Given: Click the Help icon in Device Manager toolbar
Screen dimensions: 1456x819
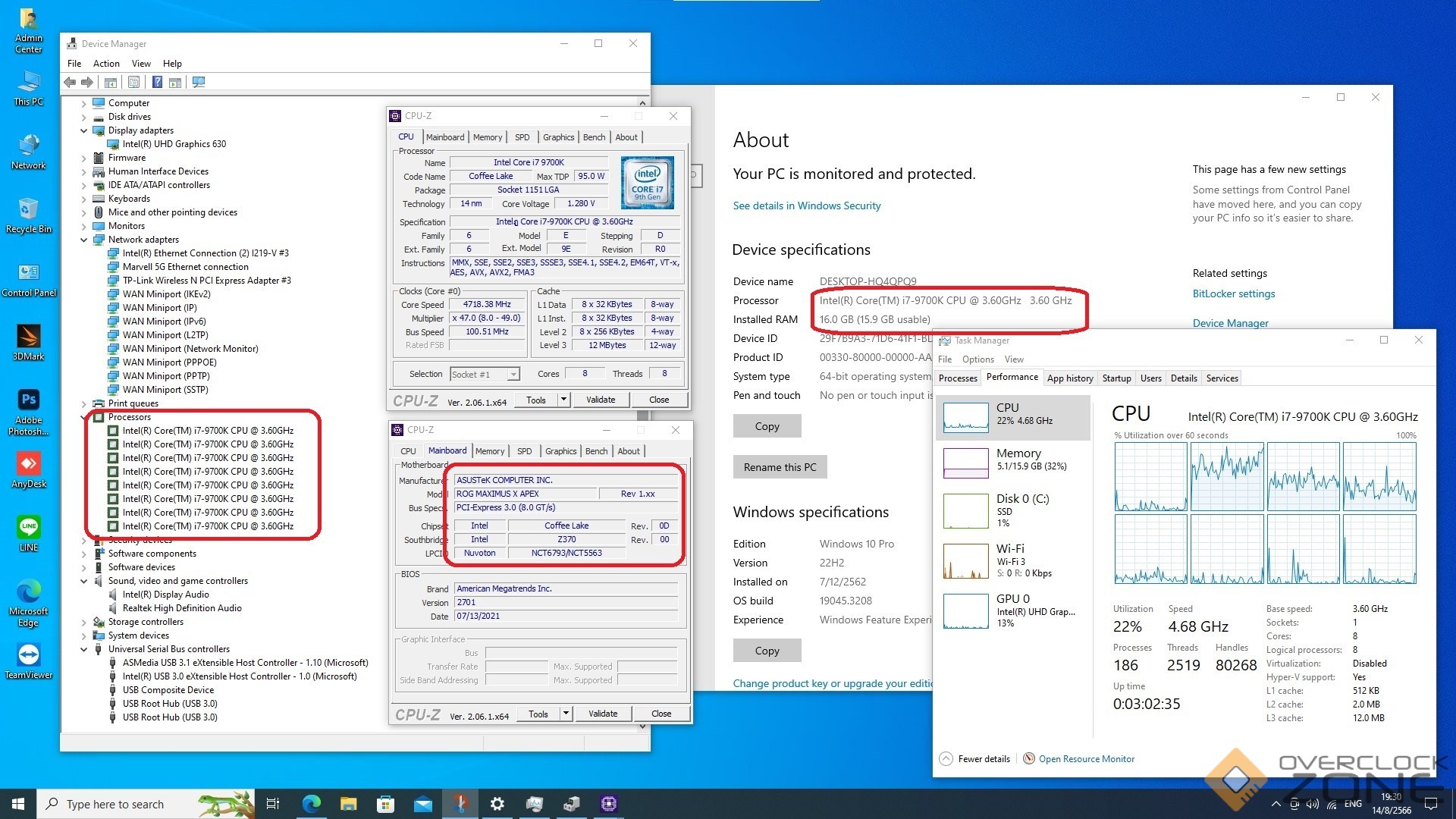Looking at the screenshot, I should tap(157, 82).
